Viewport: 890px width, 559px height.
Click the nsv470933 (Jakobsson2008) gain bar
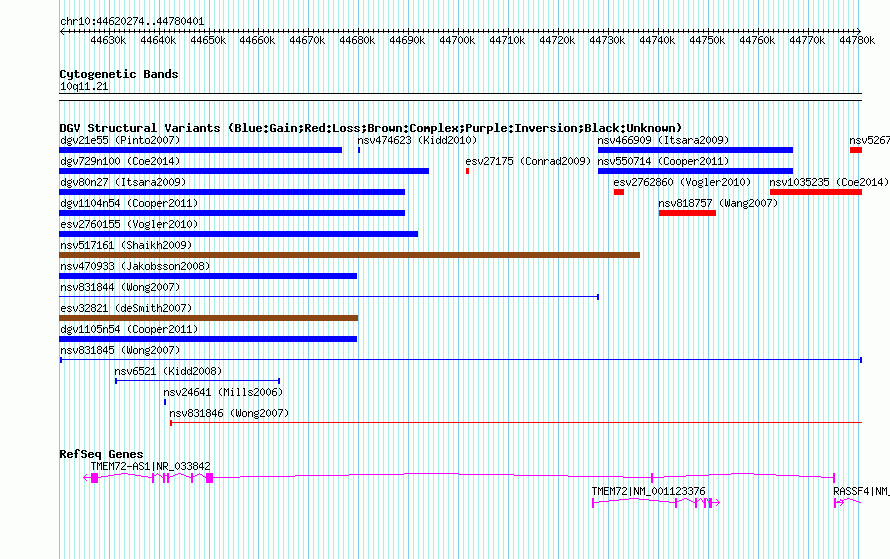click(x=208, y=276)
